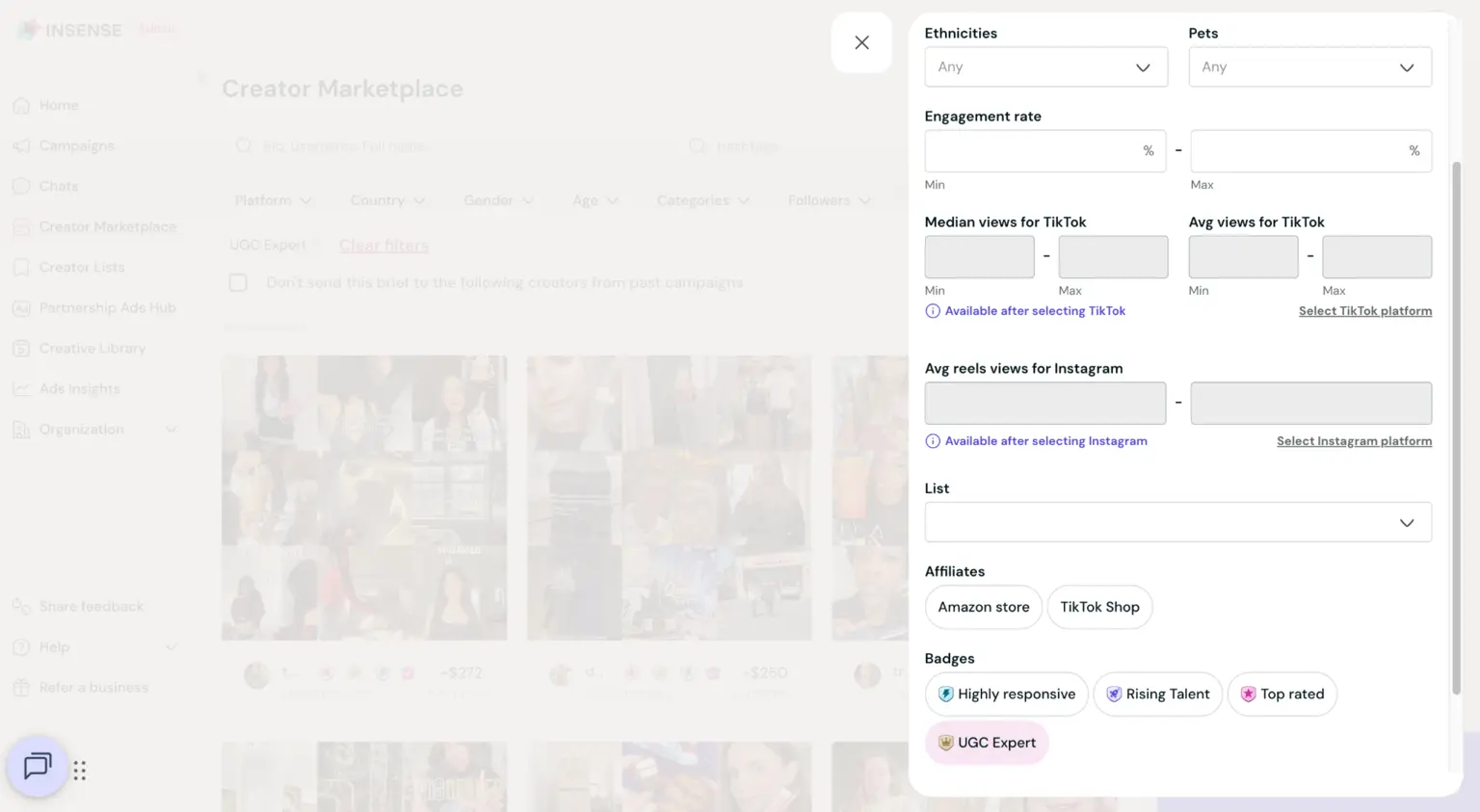Open Partnership Ads Hub in the sidebar
Image resolution: width=1480 pixels, height=812 pixels.
click(107, 307)
